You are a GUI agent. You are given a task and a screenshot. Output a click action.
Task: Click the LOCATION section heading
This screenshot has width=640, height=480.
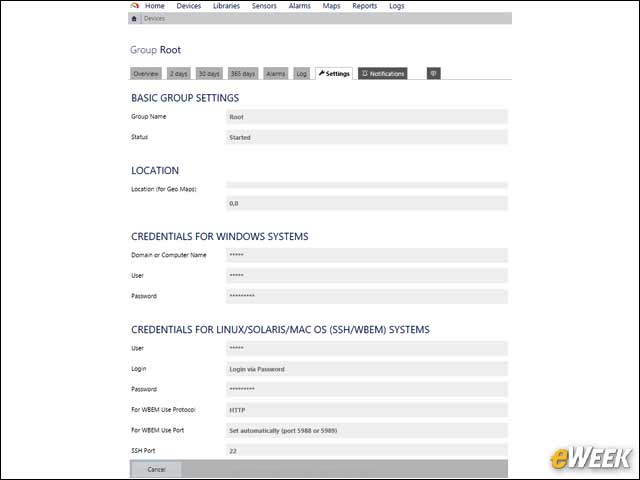[155, 171]
